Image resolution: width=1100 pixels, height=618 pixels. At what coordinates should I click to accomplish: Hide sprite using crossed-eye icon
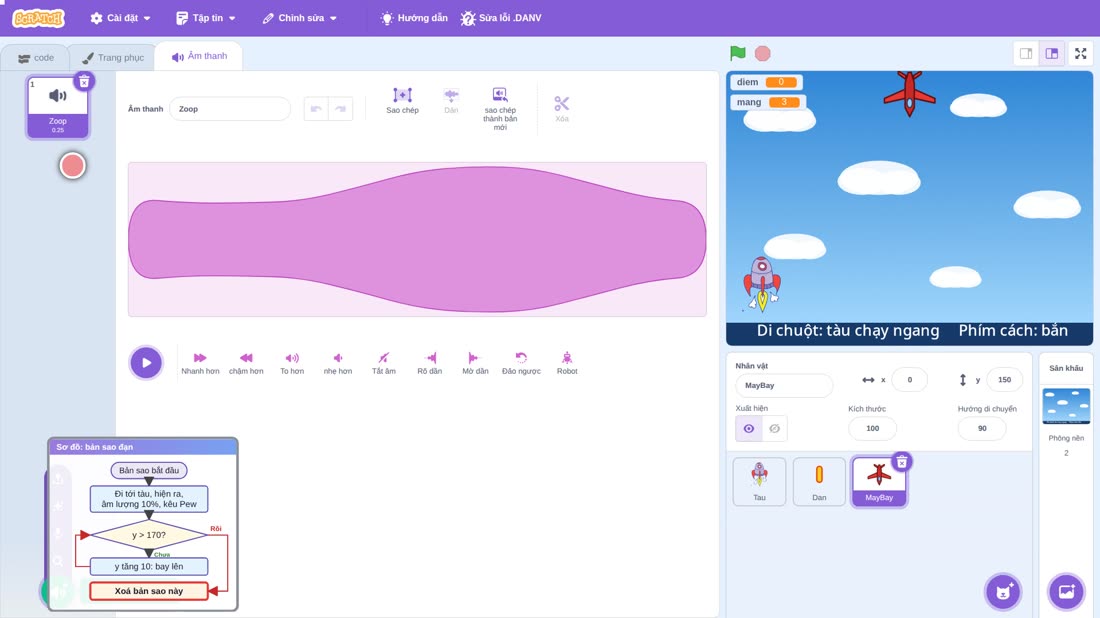tap(774, 429)
